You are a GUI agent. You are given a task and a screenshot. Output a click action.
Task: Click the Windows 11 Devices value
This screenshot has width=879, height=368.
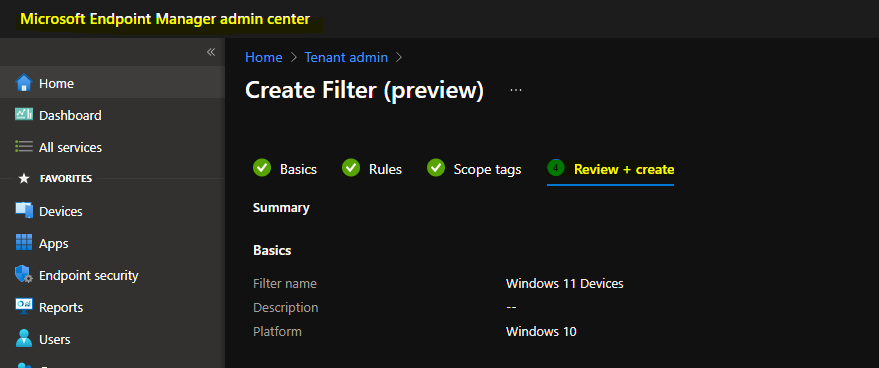click(565, 283)
